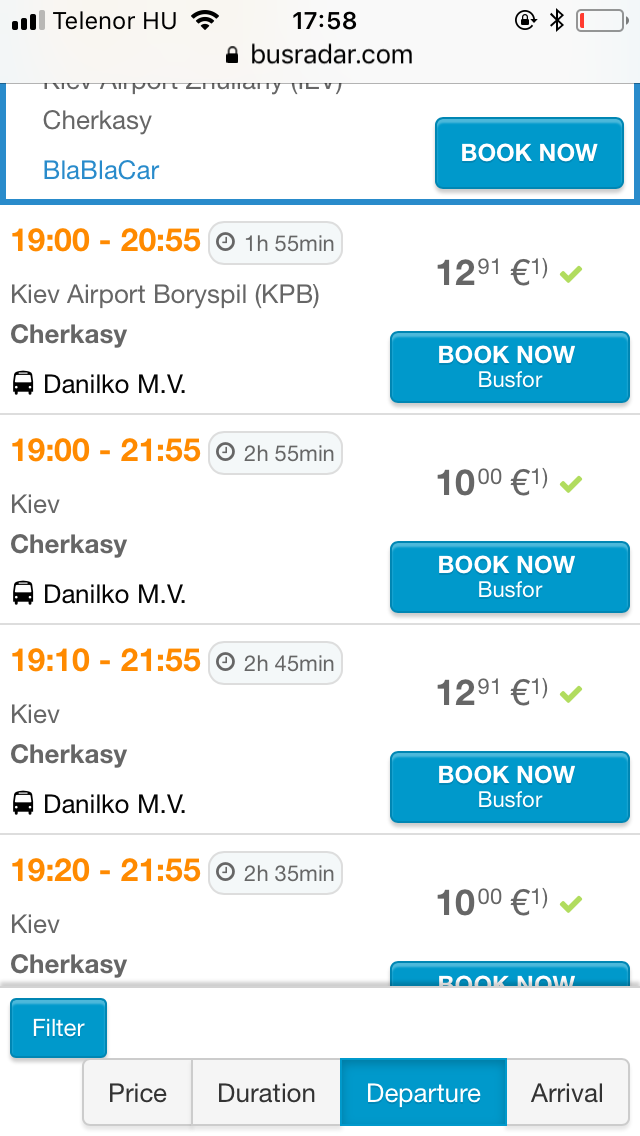Sort results by Price
The image size is (640, 1136).
pyautogui.click(x=138, y=1093)
